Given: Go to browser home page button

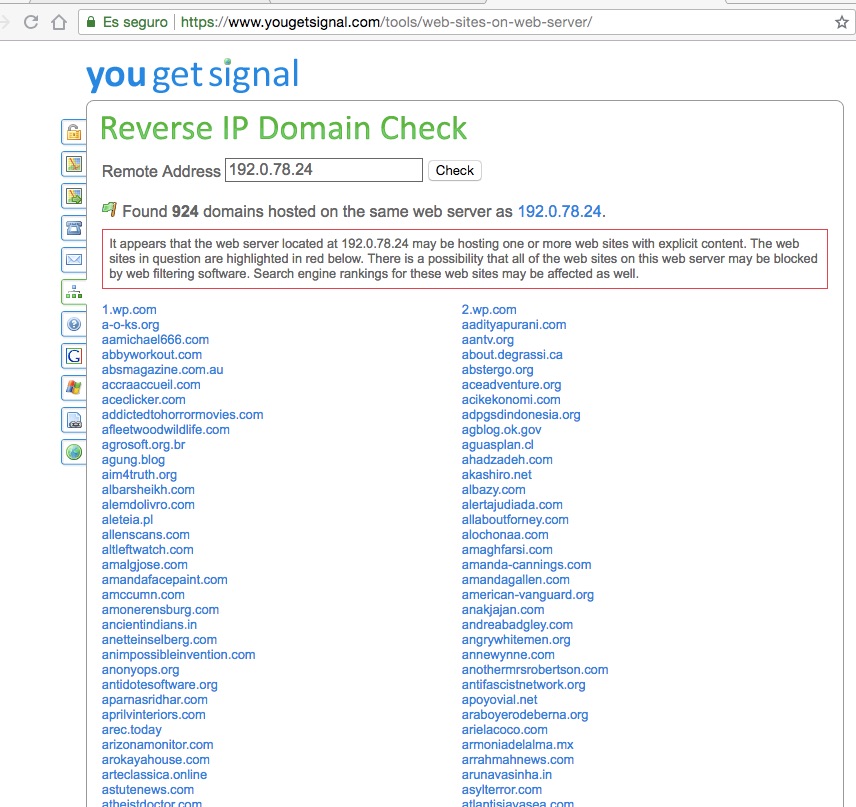Looking at the screenshot, I should point(59,21).
